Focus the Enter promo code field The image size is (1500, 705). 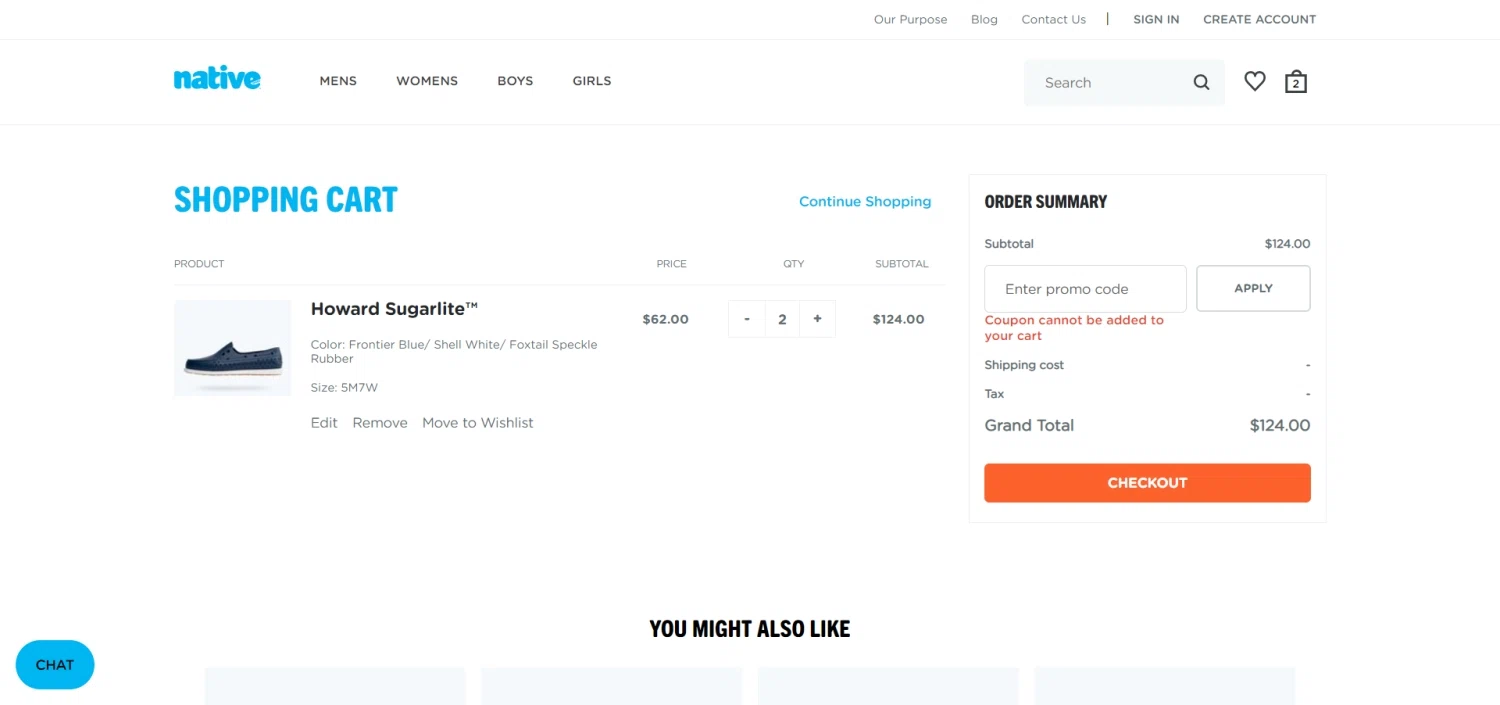(1085, 289)
